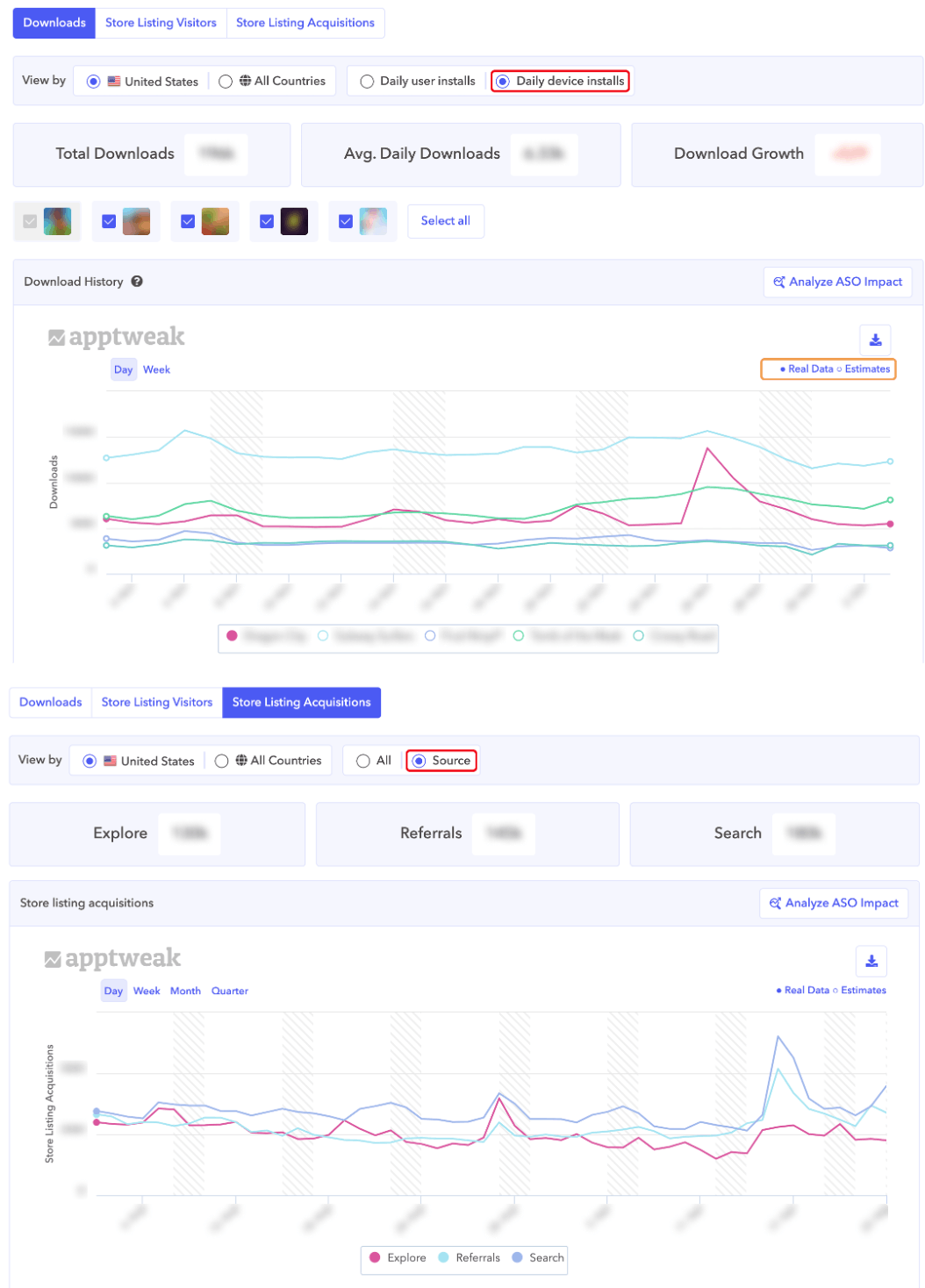Click the apptweak logo in Download History chart
The height and width of the screenshot is (1288, 925).
(x=117, y=337)
